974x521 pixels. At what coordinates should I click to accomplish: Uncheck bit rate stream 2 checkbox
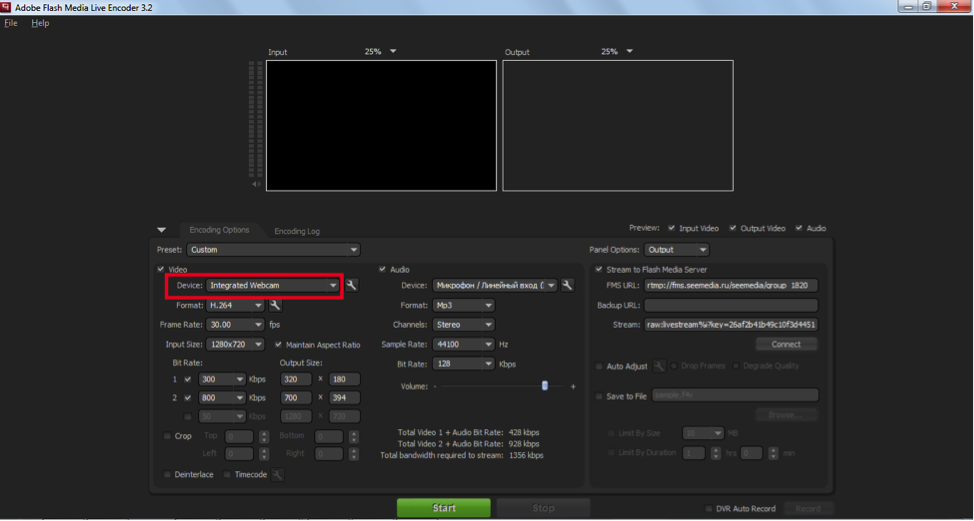tap(188, 398)
